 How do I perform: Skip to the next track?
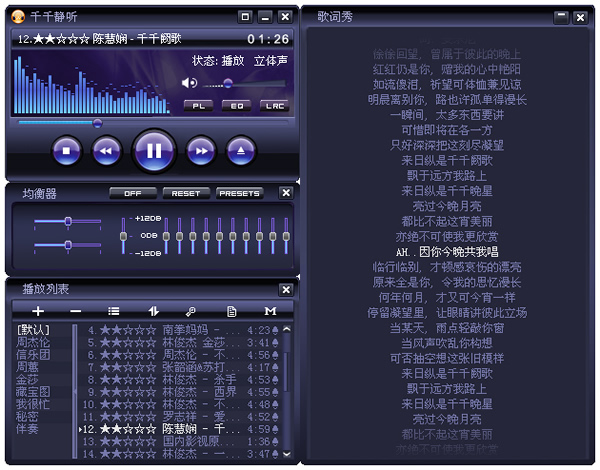201,151
